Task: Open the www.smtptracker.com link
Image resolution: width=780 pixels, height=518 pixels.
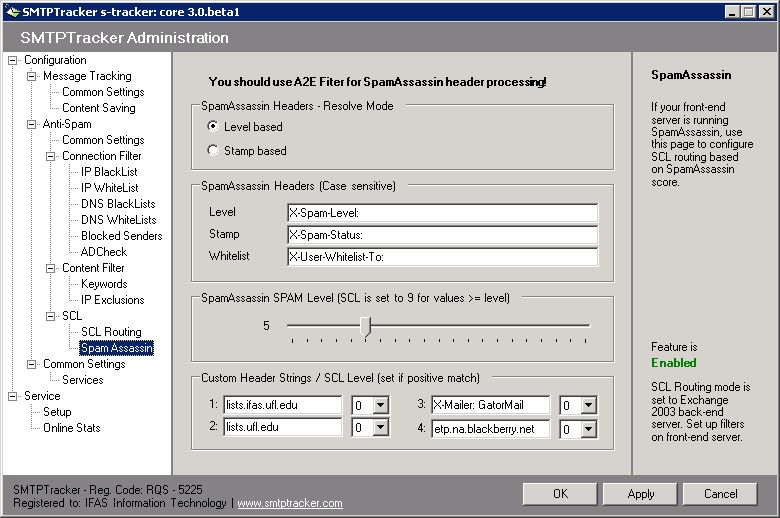Action: 289,503
